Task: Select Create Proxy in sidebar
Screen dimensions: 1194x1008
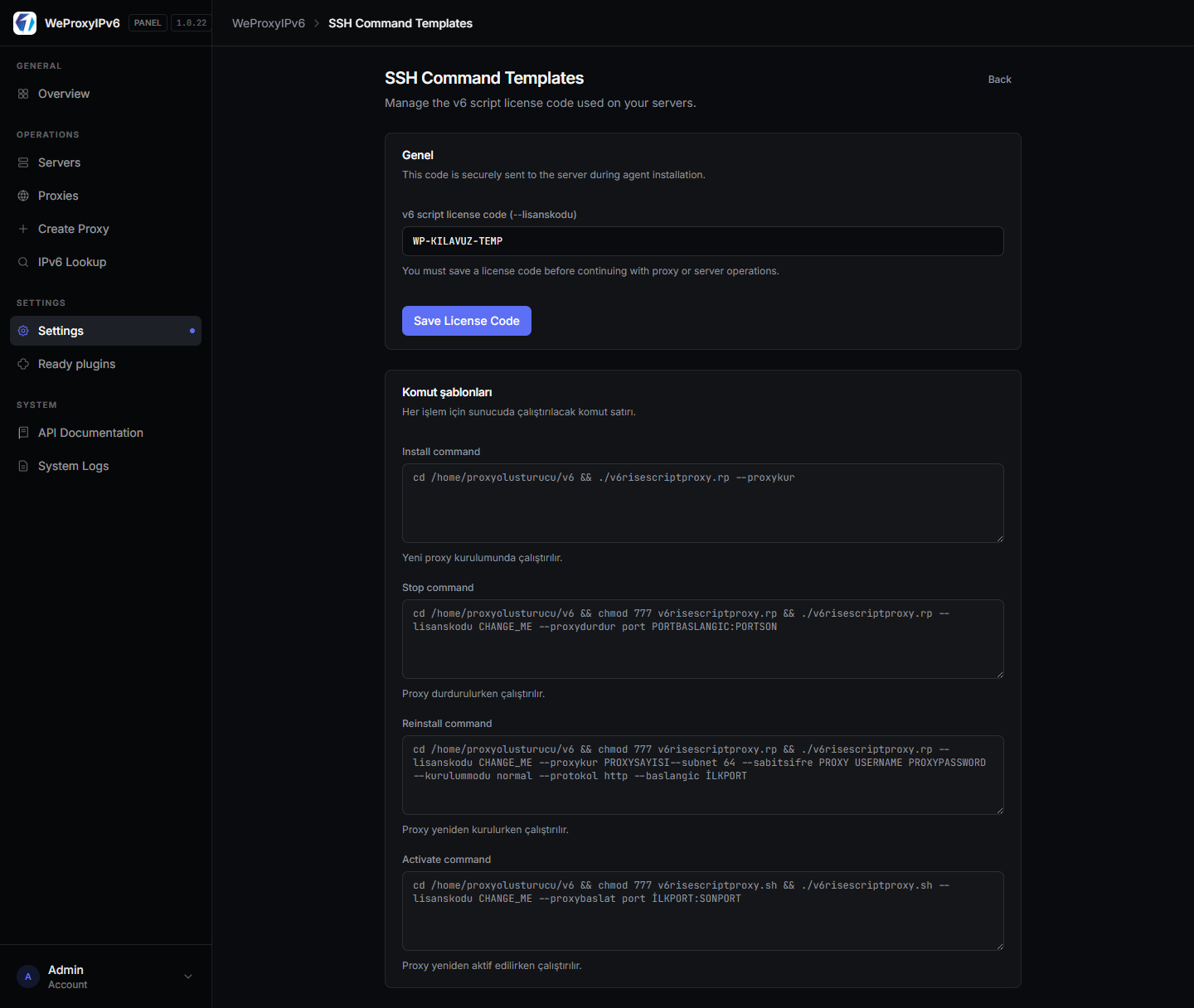Action: click(x=105, y=229)
